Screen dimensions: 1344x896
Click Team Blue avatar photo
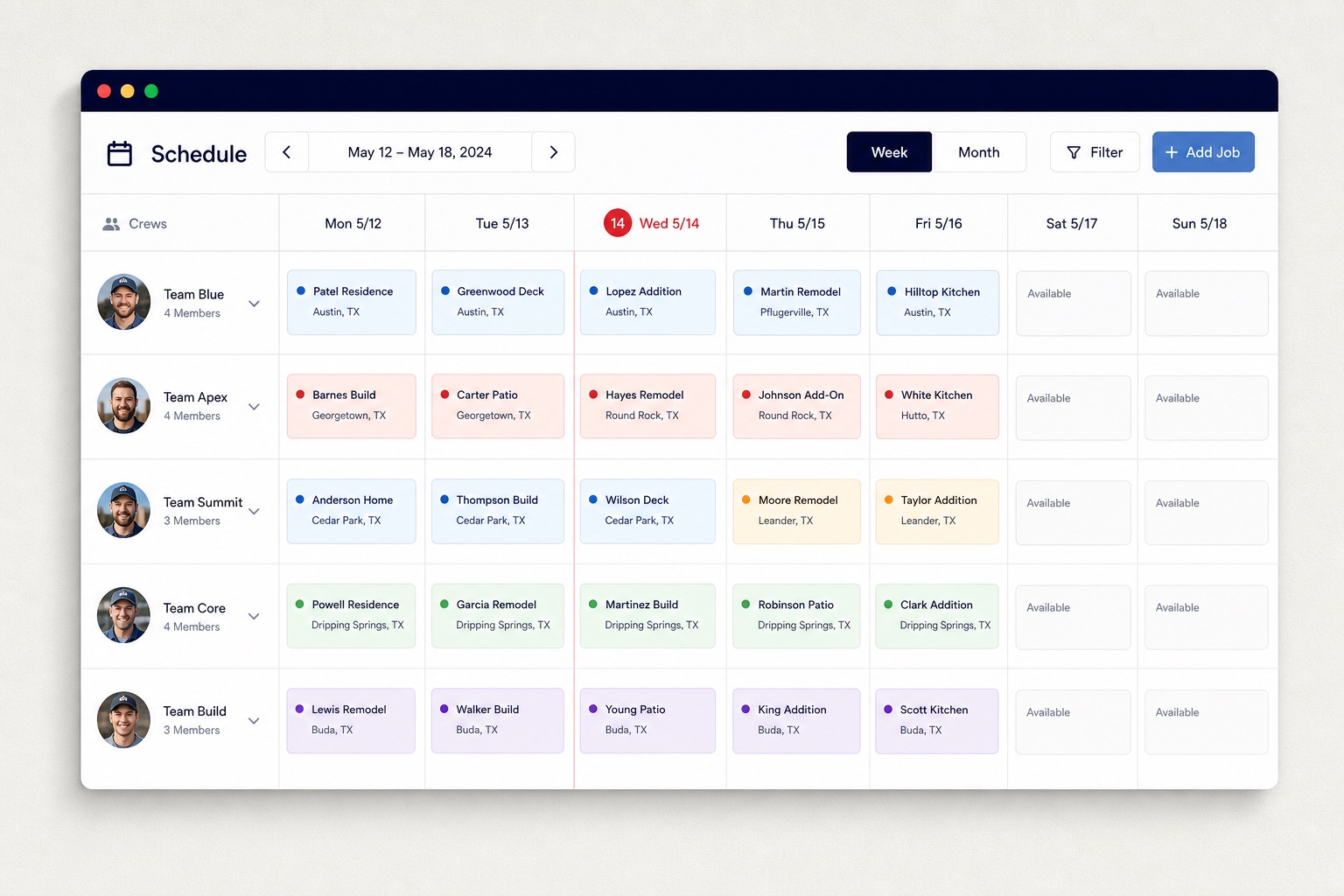pyautogui.click(x=123, y=302)
